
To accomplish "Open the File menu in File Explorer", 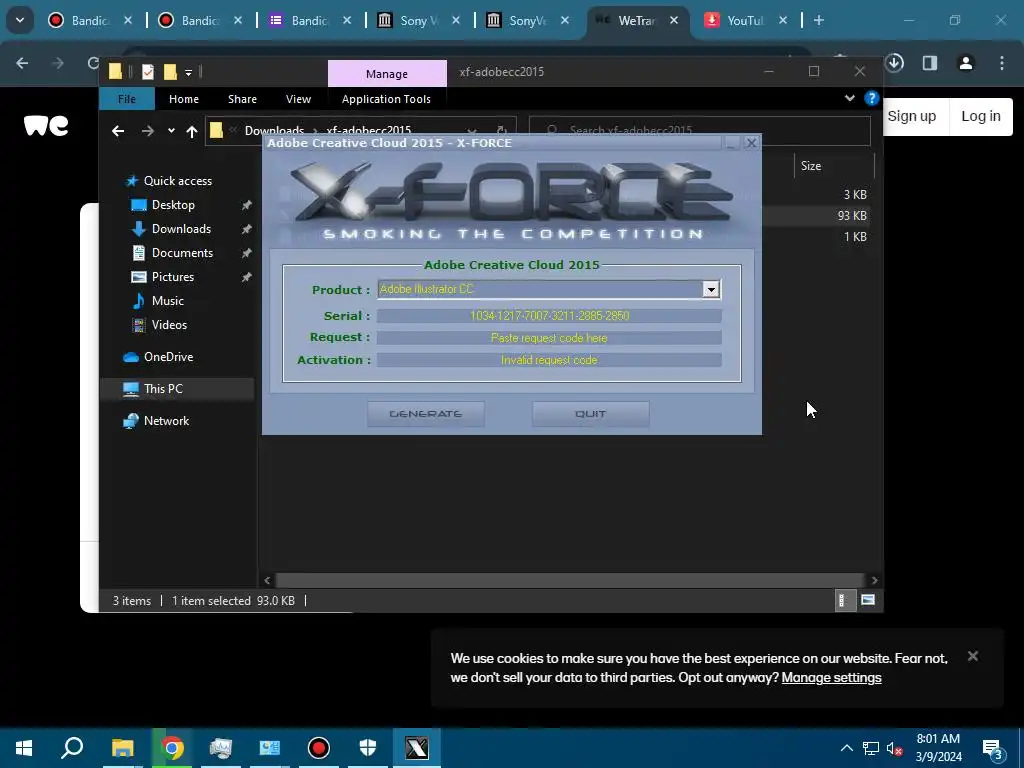I will [127, 99].
